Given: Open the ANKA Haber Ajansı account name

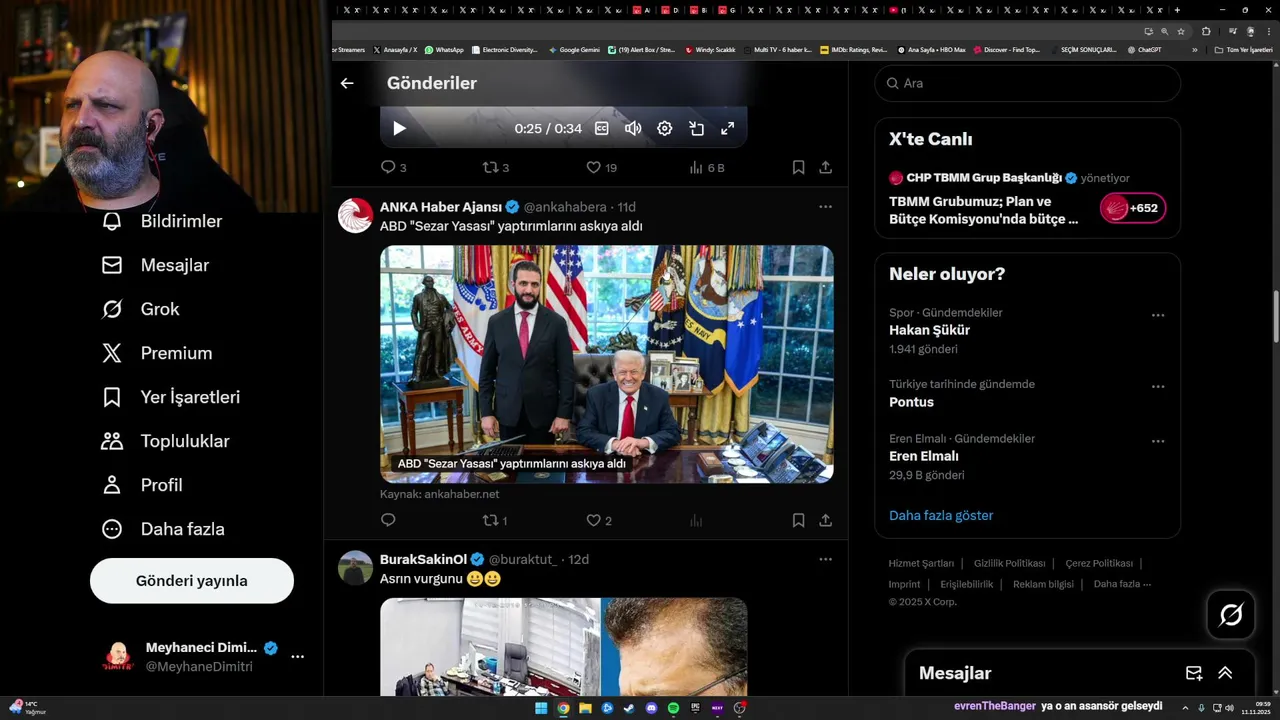Looking at the screenshot, I should tap(441, 207).
